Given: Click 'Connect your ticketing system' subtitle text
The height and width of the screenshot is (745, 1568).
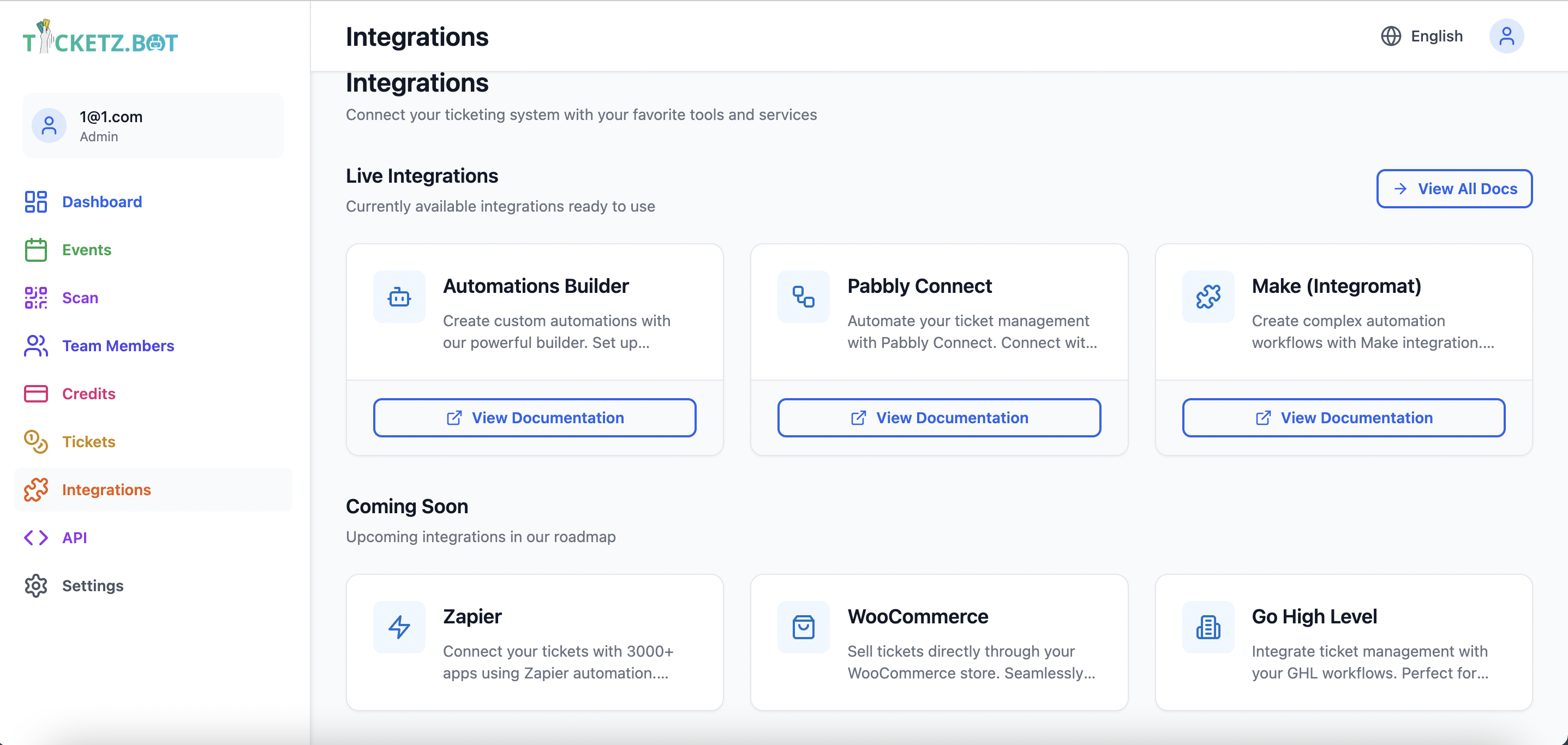Looking at the screenshot, I should [x=581, y=115].
